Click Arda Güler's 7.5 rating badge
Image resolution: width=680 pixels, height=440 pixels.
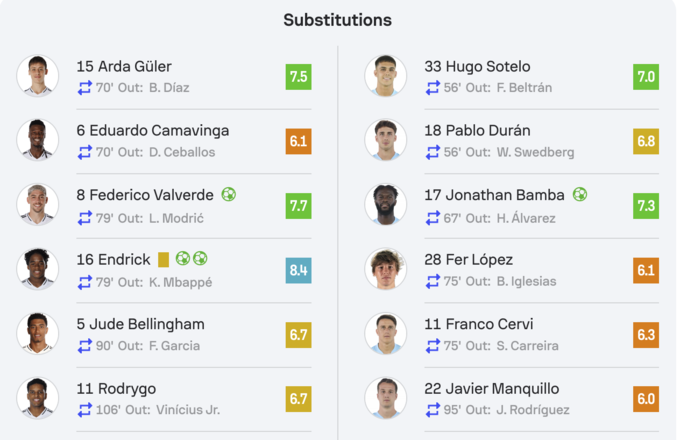[x=298, y=77]
